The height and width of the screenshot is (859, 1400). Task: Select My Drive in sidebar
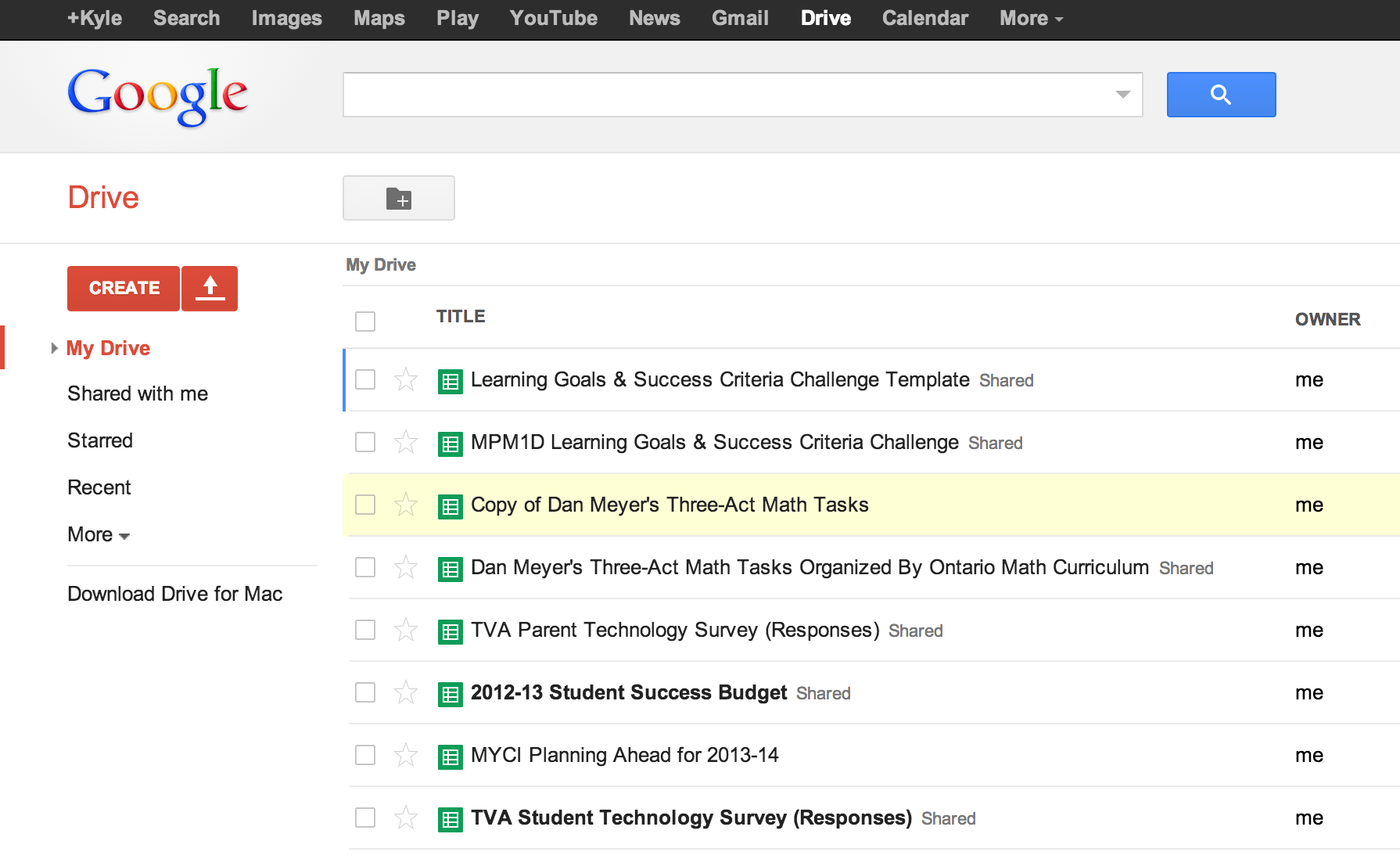(108, 348)
